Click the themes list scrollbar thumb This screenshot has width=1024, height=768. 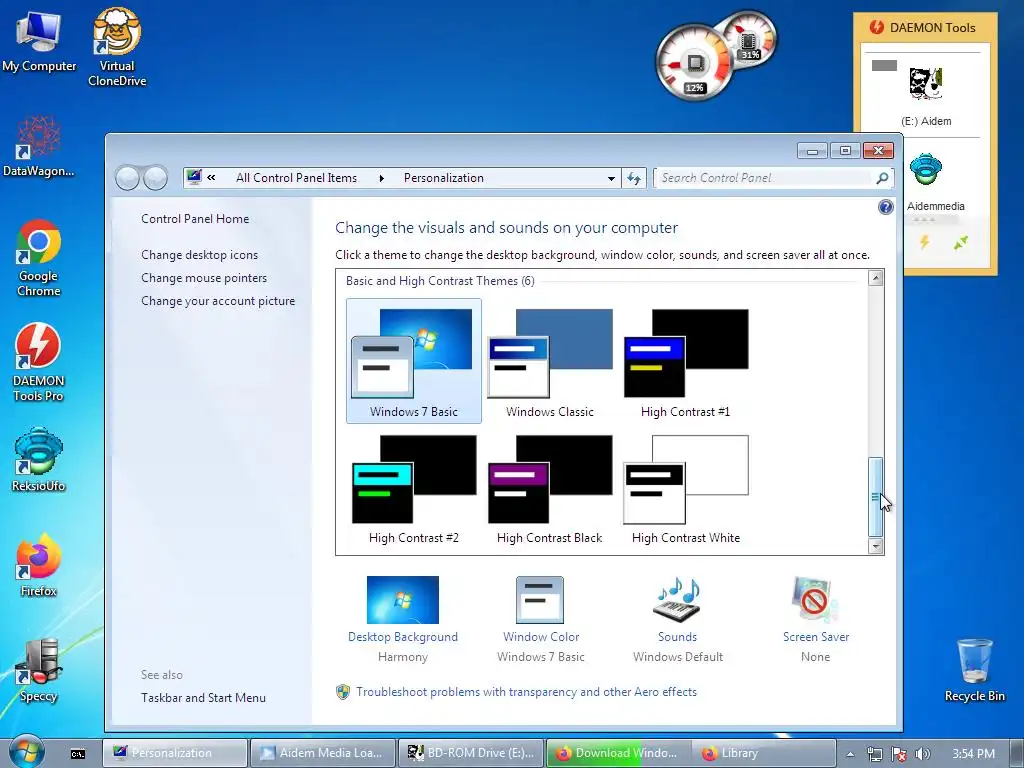tap(876, 496)
